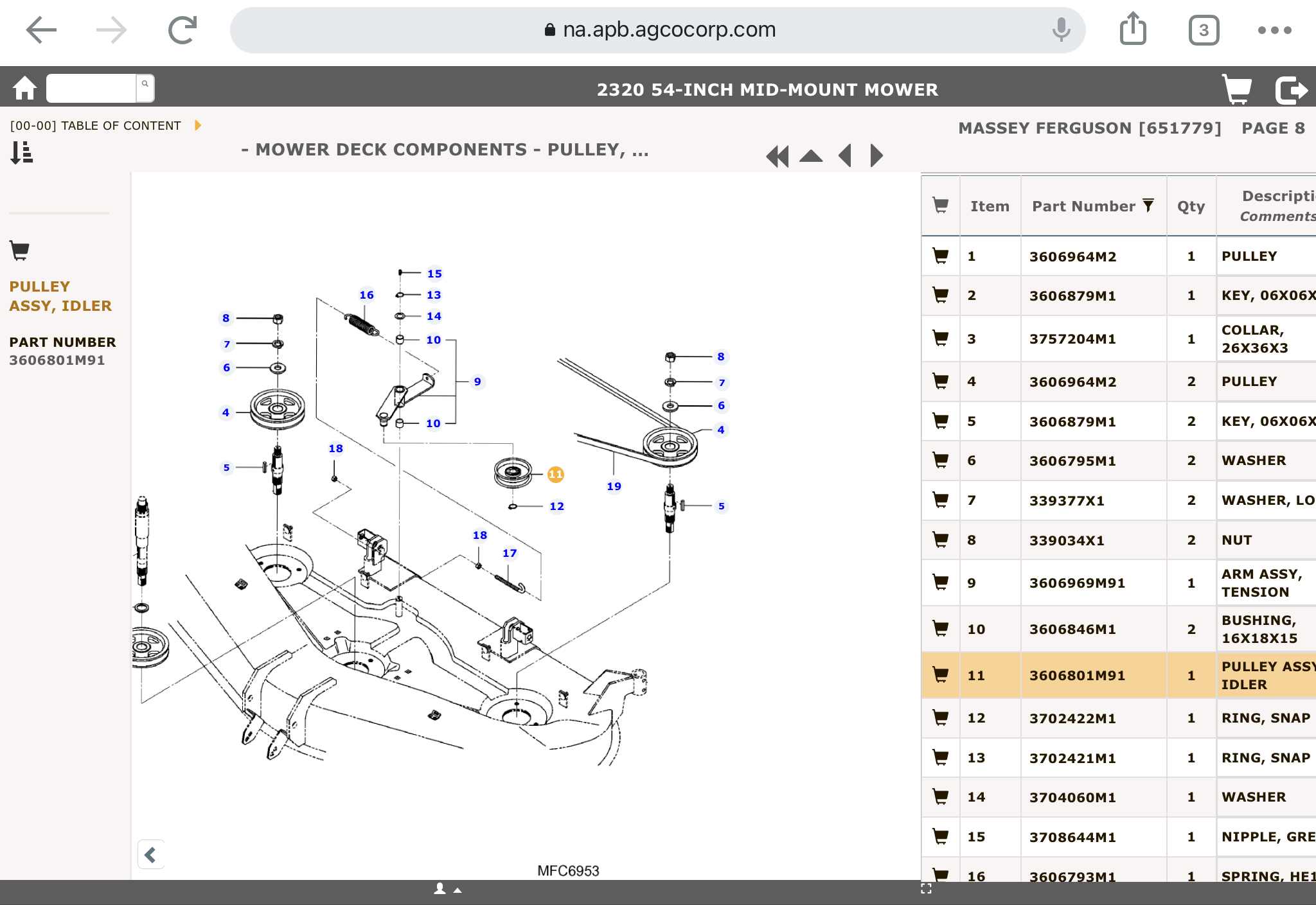Image resolution: width=1316 pixels, height=905 pixels.
Task: Go up one level with the up arrow
Action: 811,156
